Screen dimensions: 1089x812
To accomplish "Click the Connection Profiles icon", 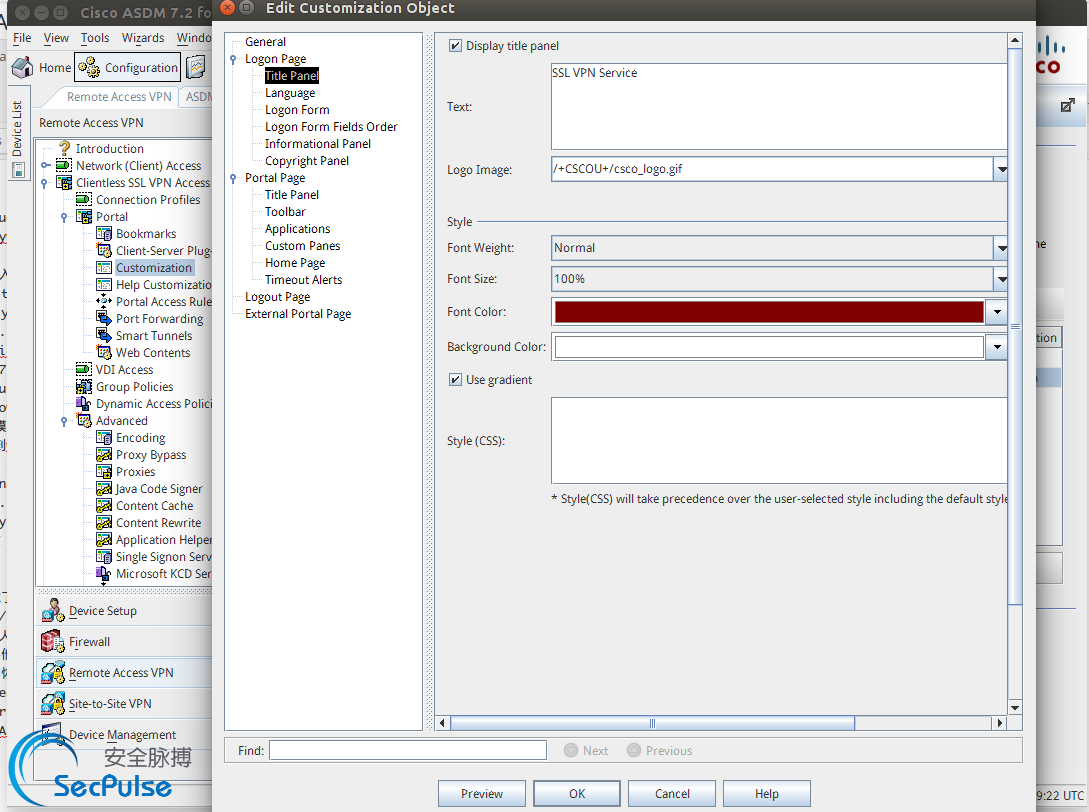I will point(83,199).
